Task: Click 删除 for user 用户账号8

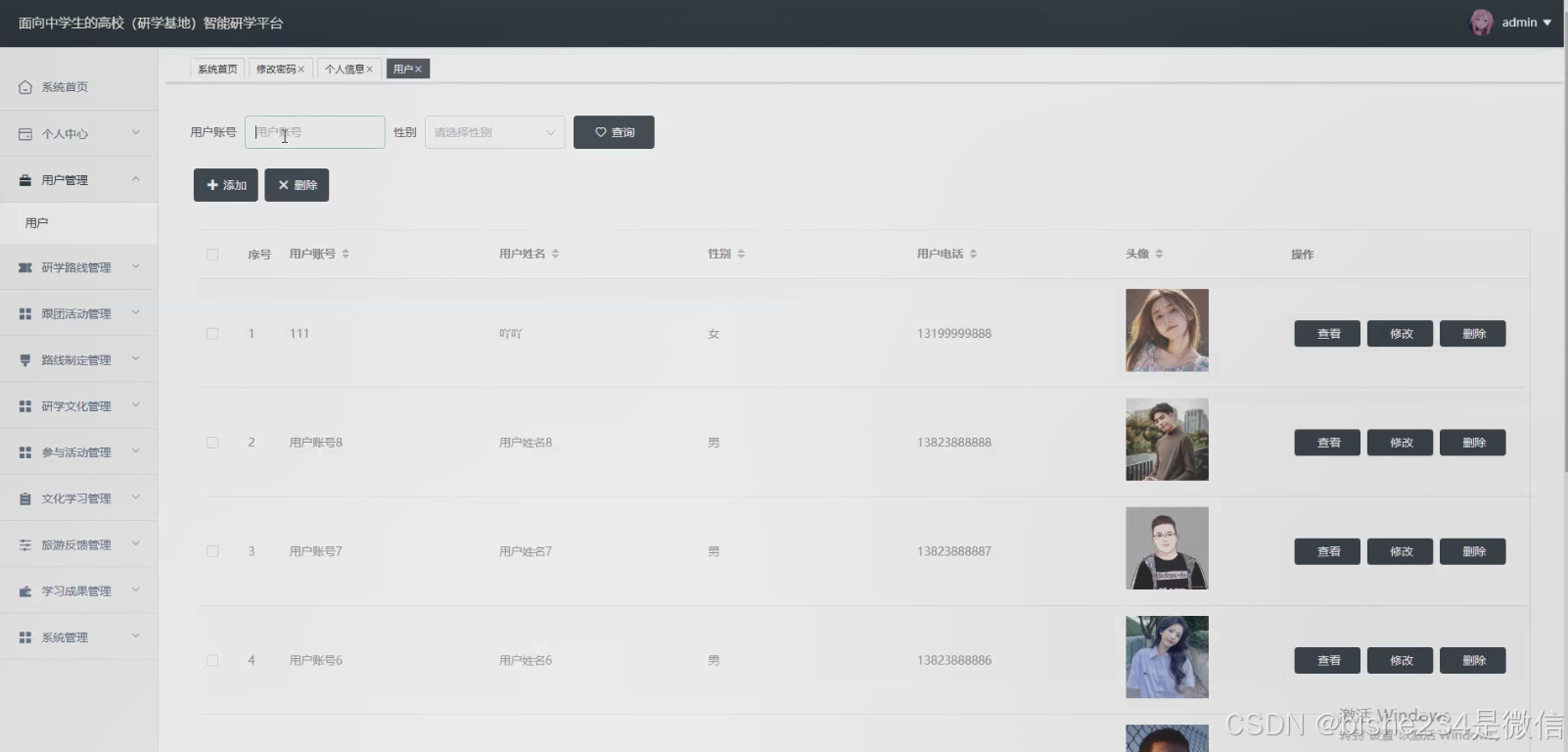Action: (x=1473, y=443)
